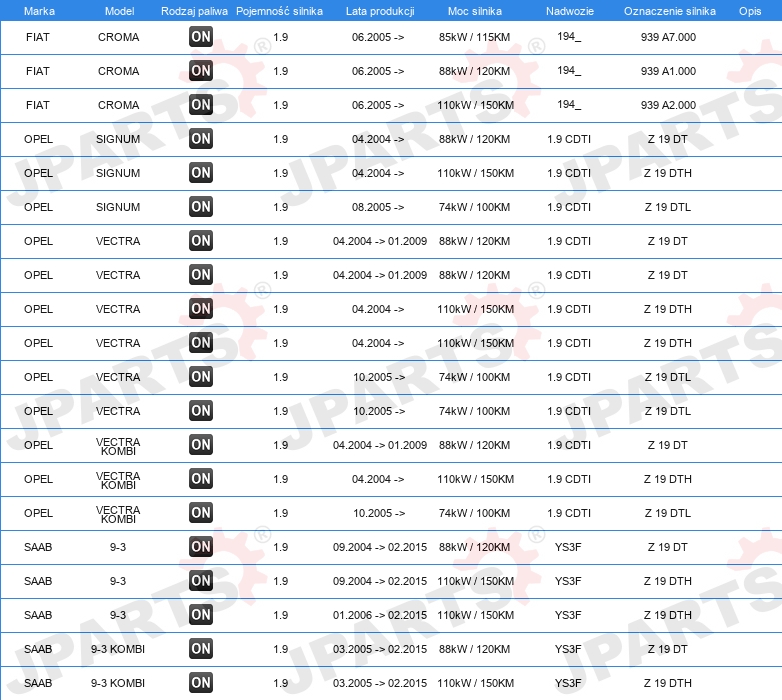
Task: Select engine code 939 A7.000
Action: coord(668,37)
